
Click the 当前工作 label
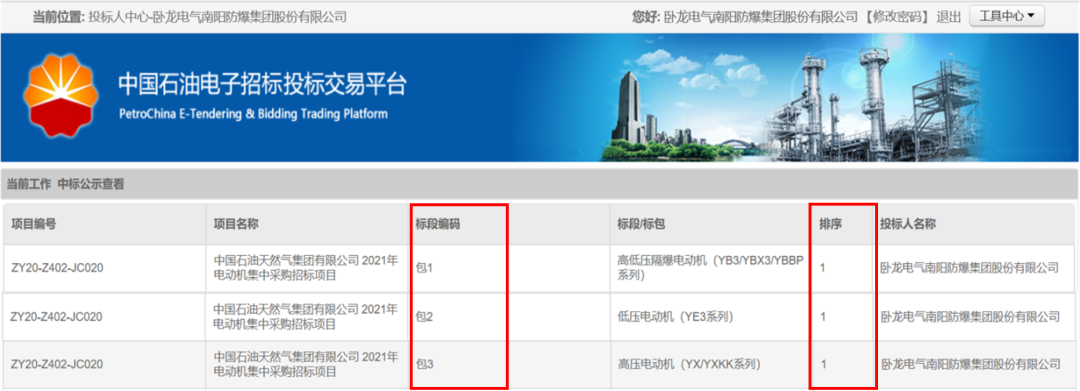pyautogui.click(x=29, y=184)
